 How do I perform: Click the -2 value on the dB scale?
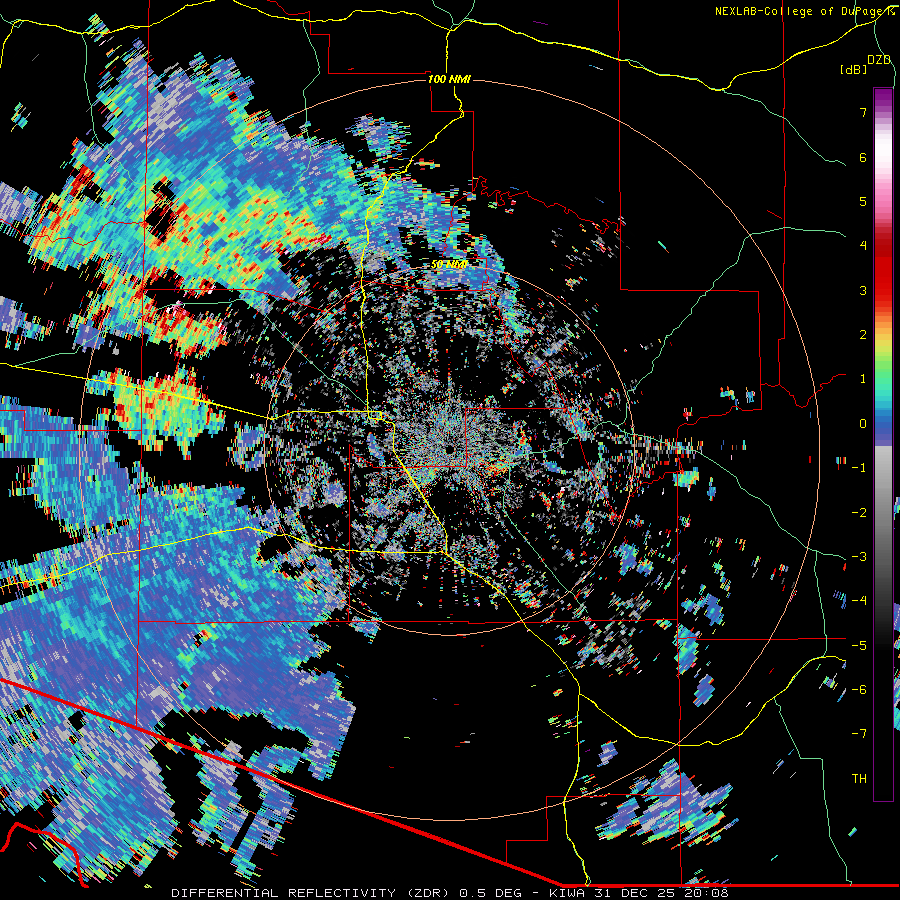click(x=859, y=513)
